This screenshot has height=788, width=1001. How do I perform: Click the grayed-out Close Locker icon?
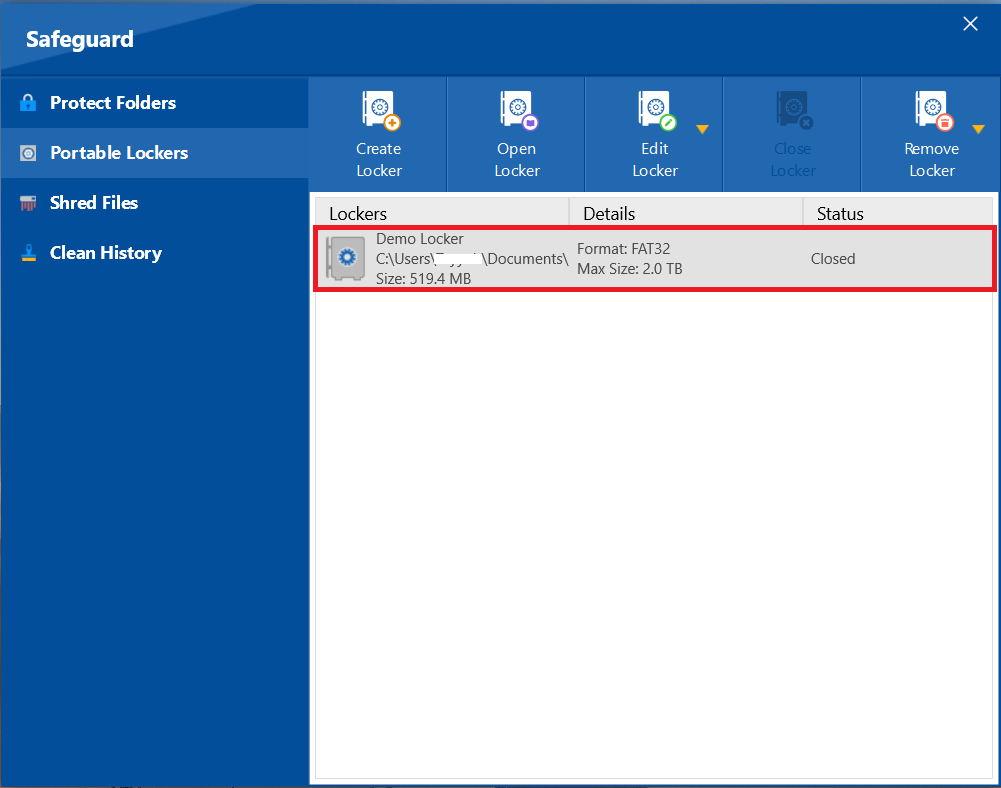coord(794,110)
